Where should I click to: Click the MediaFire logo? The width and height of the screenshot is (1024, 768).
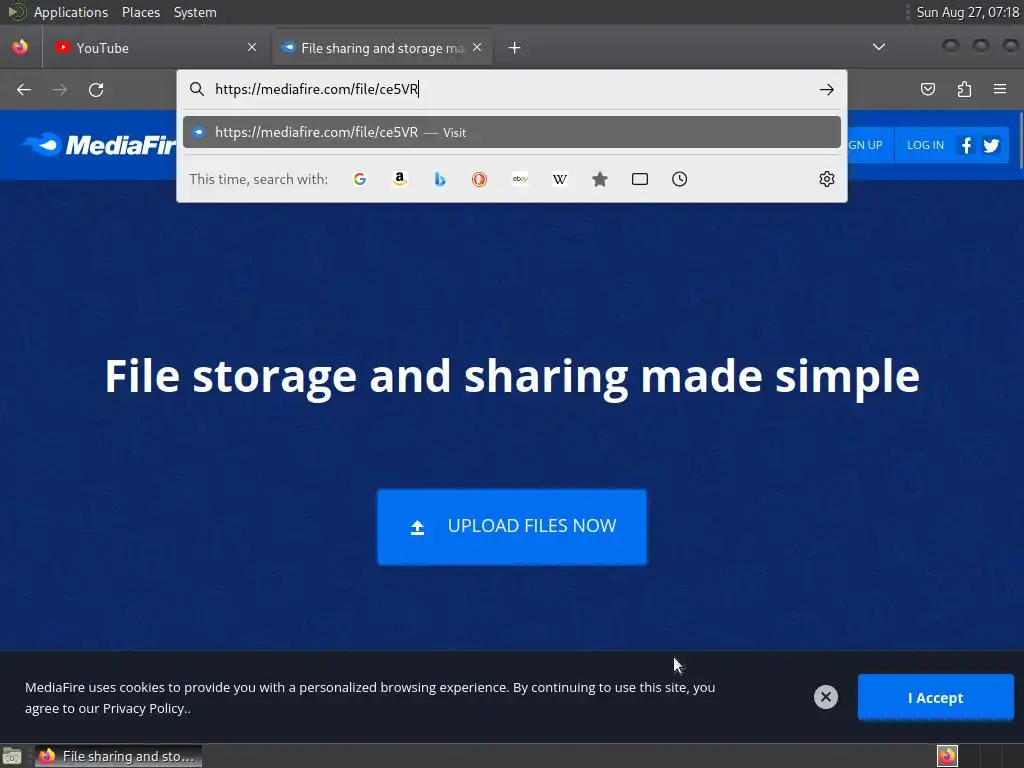pos(99,145)
